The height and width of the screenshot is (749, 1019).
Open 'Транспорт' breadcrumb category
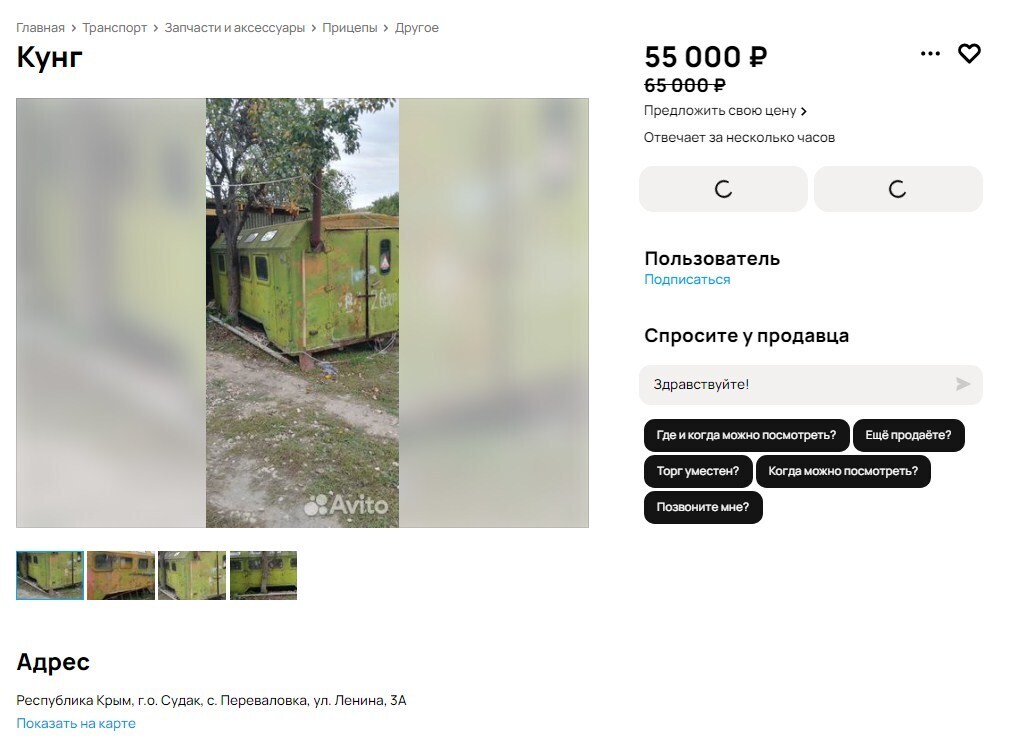point(114,28)
